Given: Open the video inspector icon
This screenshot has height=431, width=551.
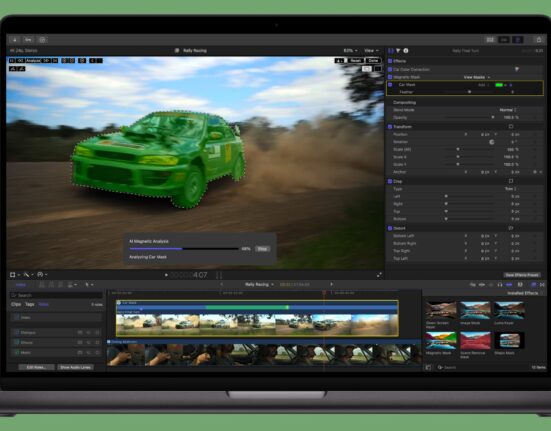Looking at the screenshot, I should 391,51.
